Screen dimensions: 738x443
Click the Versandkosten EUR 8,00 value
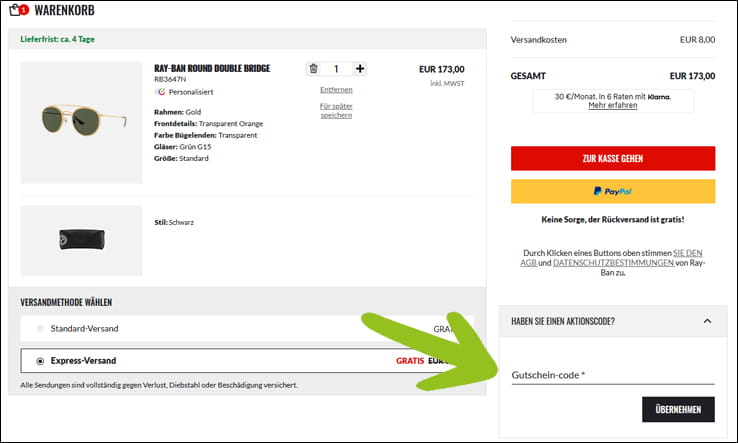(x=697, y=40)
